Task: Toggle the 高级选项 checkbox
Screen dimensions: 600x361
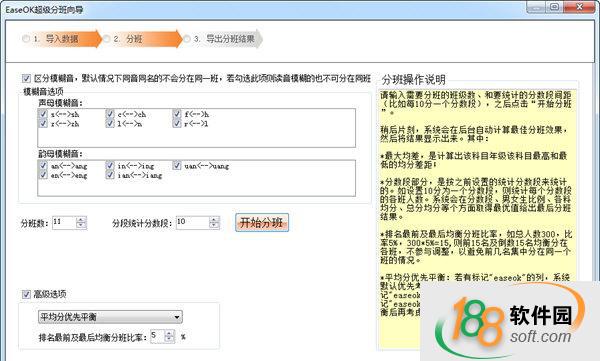Action: tap(26, 294)
